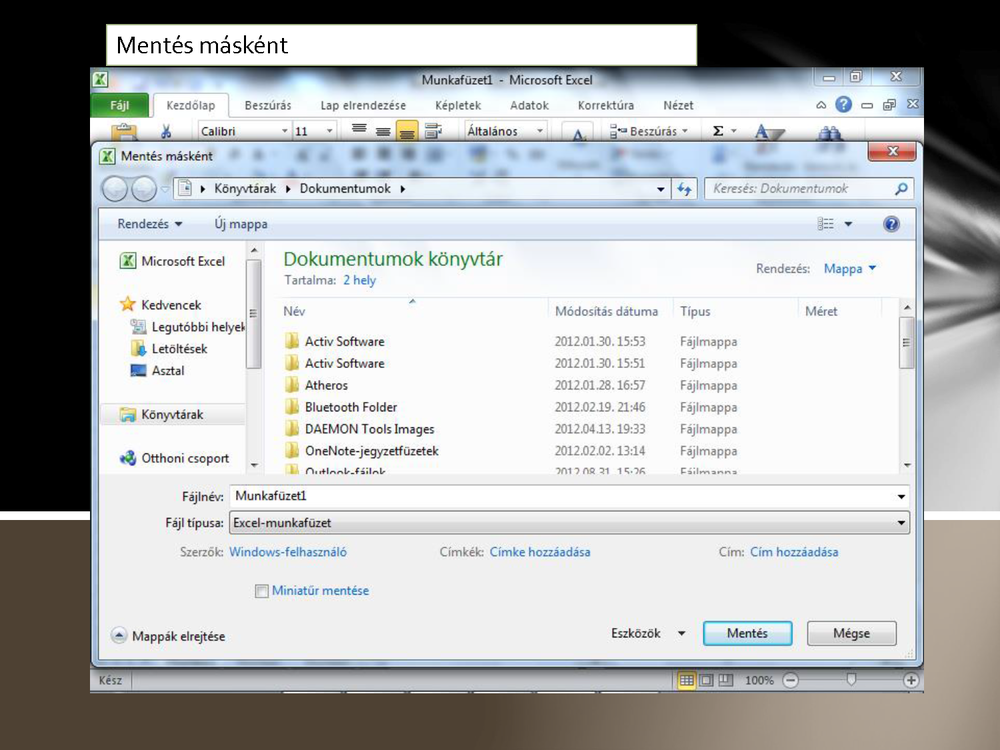
Task: Click the Mégse button
Action: pos(851,633)
